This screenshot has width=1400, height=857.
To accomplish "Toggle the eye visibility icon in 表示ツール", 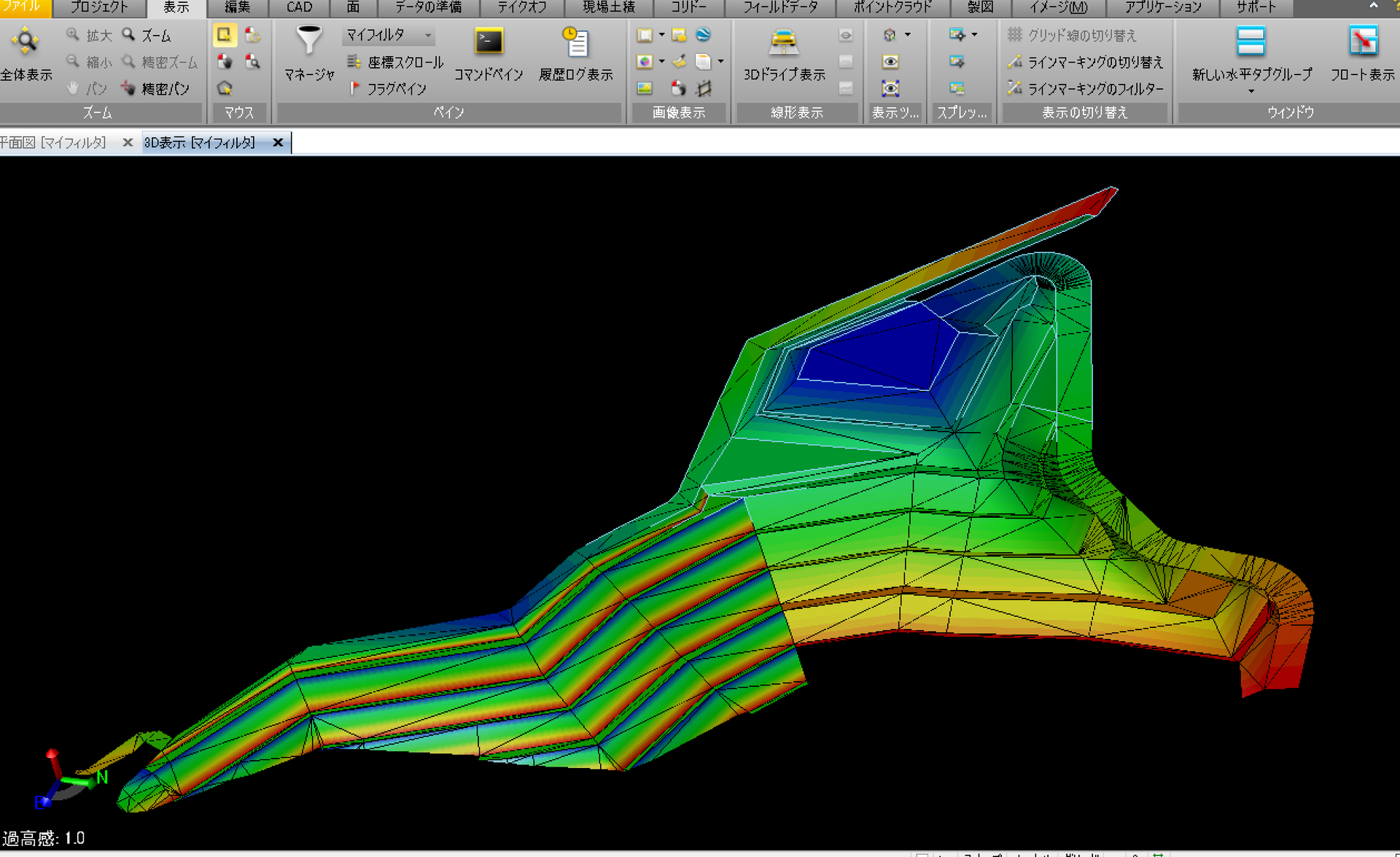I will [890, 61].
